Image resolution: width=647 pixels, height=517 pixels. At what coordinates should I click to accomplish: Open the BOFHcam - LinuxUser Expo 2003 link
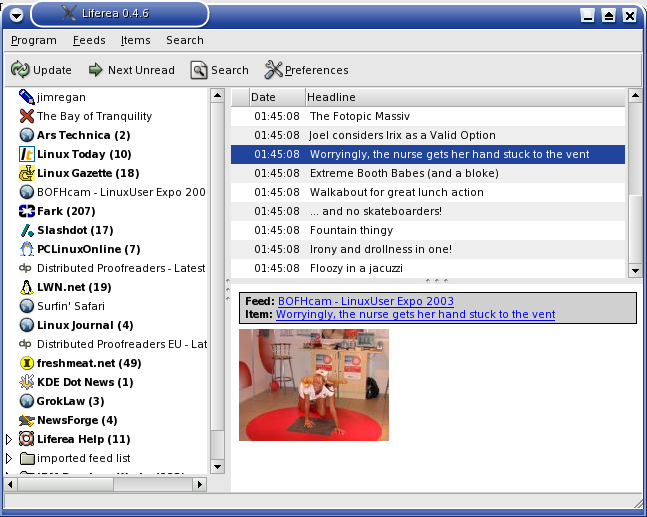click(365, 301)
